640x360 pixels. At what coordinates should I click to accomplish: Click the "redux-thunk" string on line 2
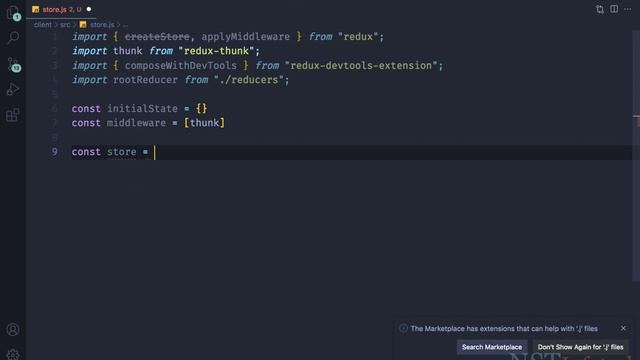click(x=216, y=51)
